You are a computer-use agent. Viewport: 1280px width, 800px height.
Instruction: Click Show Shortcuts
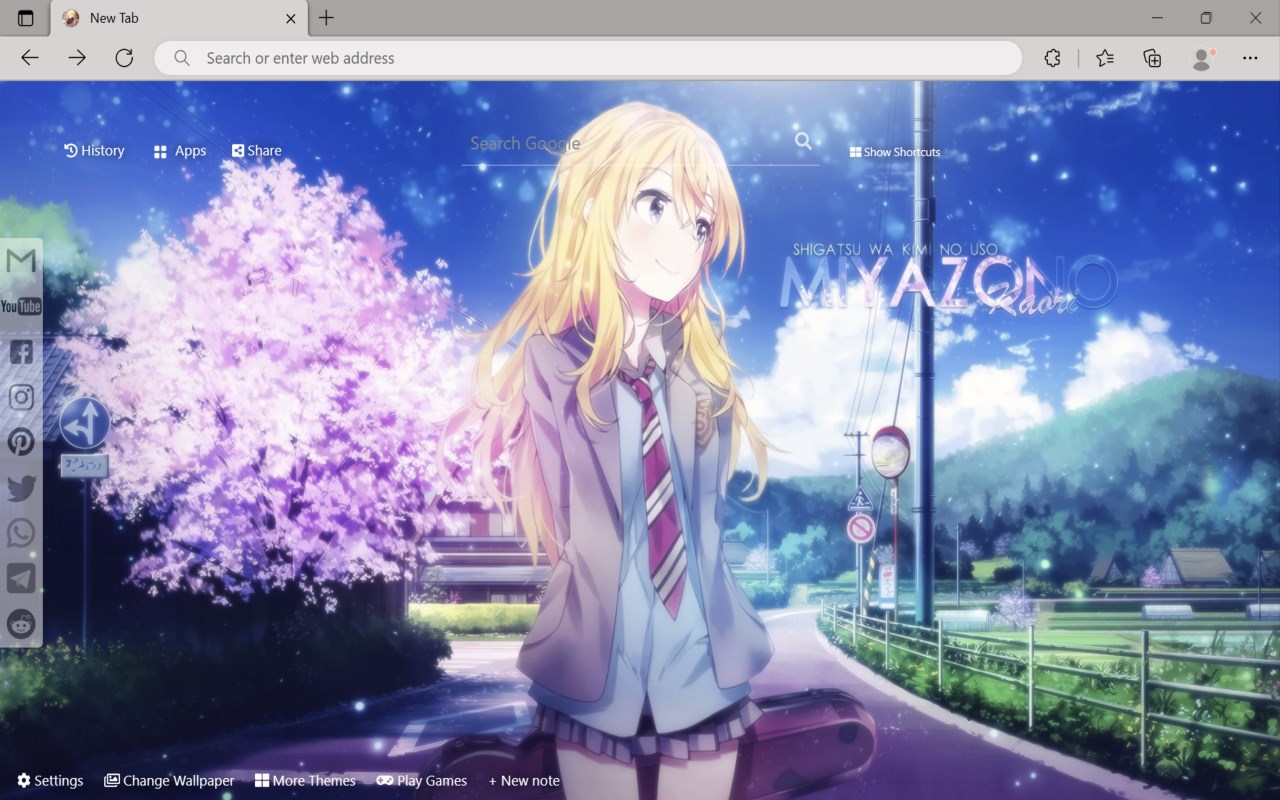point(895,152)
